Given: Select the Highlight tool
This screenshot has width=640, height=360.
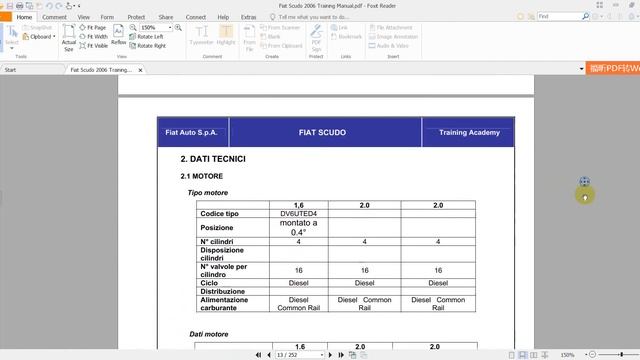Looking at the screenshot, I should tap(226, 35).
